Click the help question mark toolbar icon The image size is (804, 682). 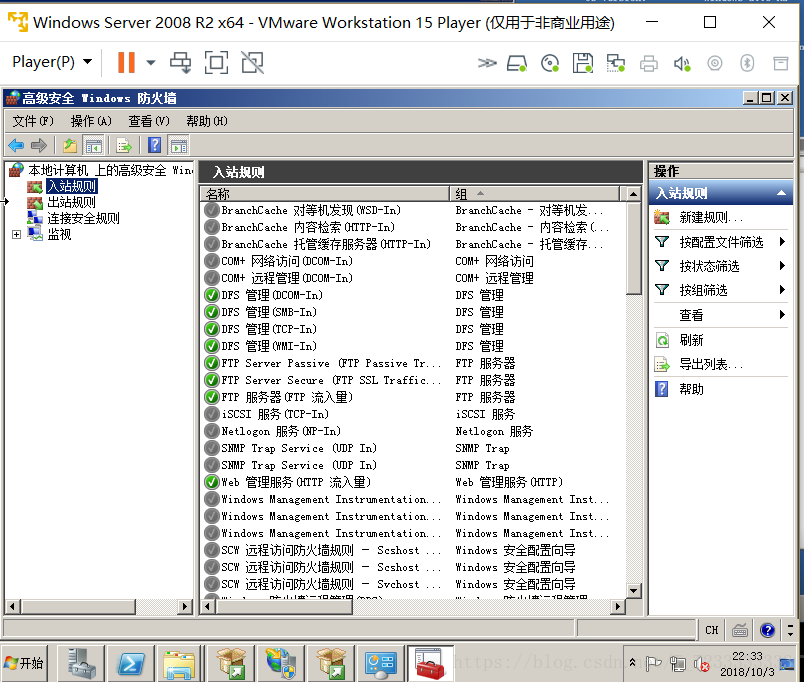coord(154,146)
